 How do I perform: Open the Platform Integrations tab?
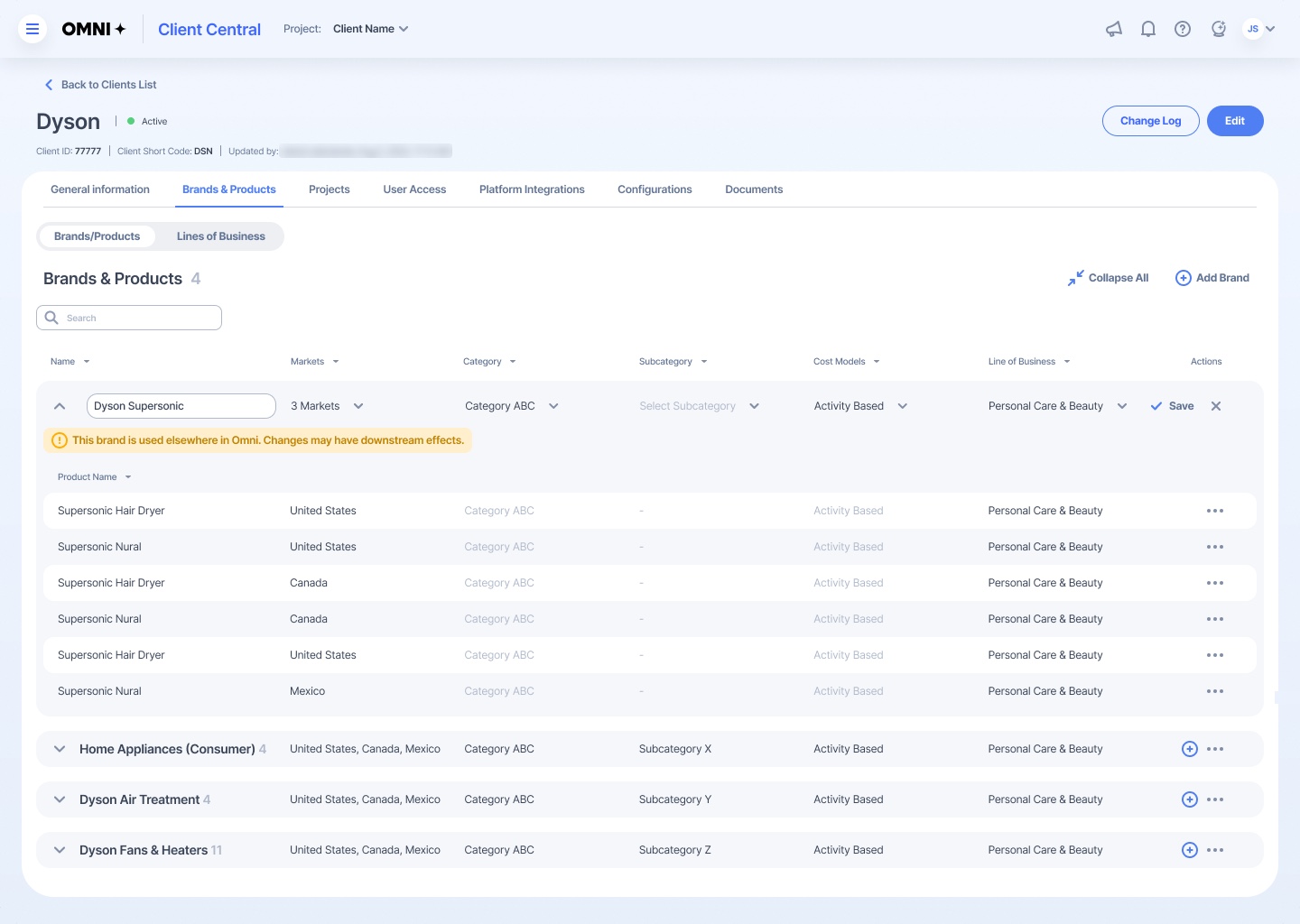point(532,189)
